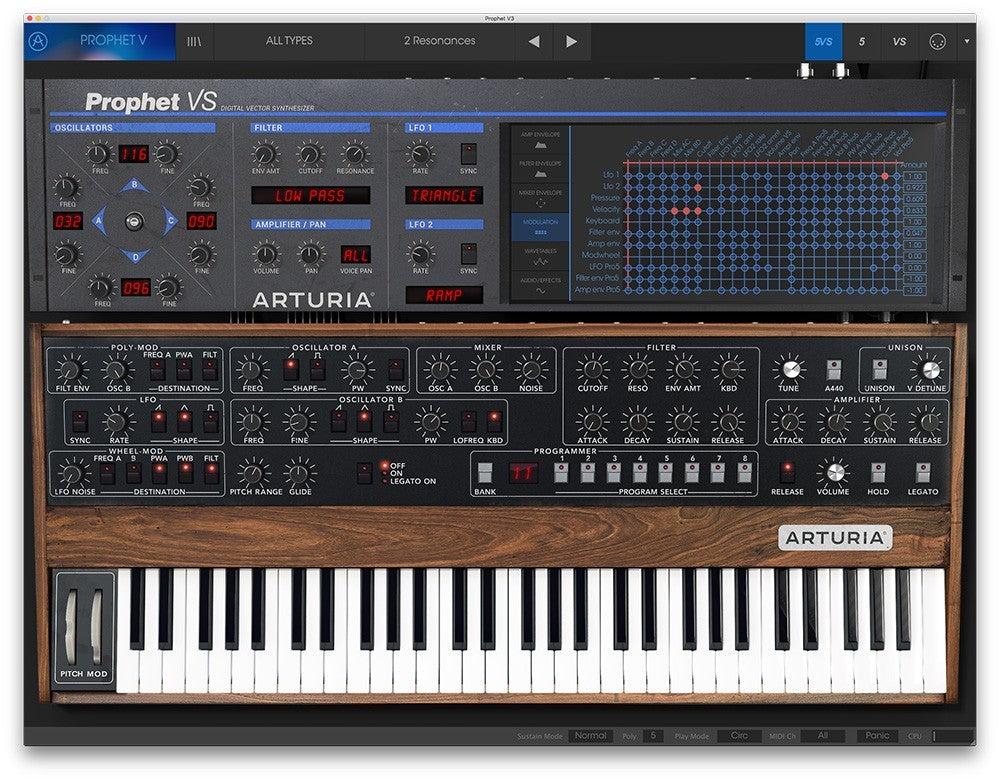Click joystick arrow D on the vector pad
Image resolution: width=1000 pixels, height=780 pixels.
(135, 256)
